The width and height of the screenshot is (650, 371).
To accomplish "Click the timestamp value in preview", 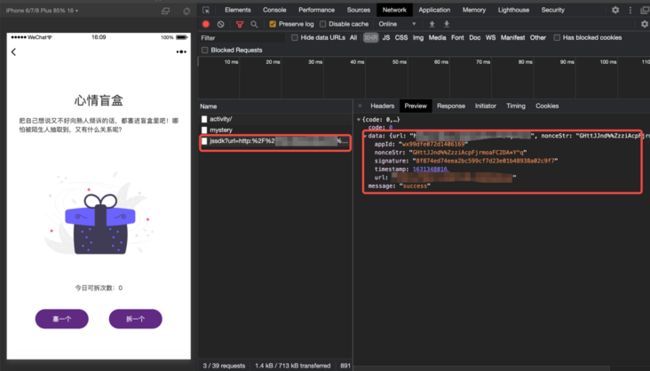I will coord(429,169).
